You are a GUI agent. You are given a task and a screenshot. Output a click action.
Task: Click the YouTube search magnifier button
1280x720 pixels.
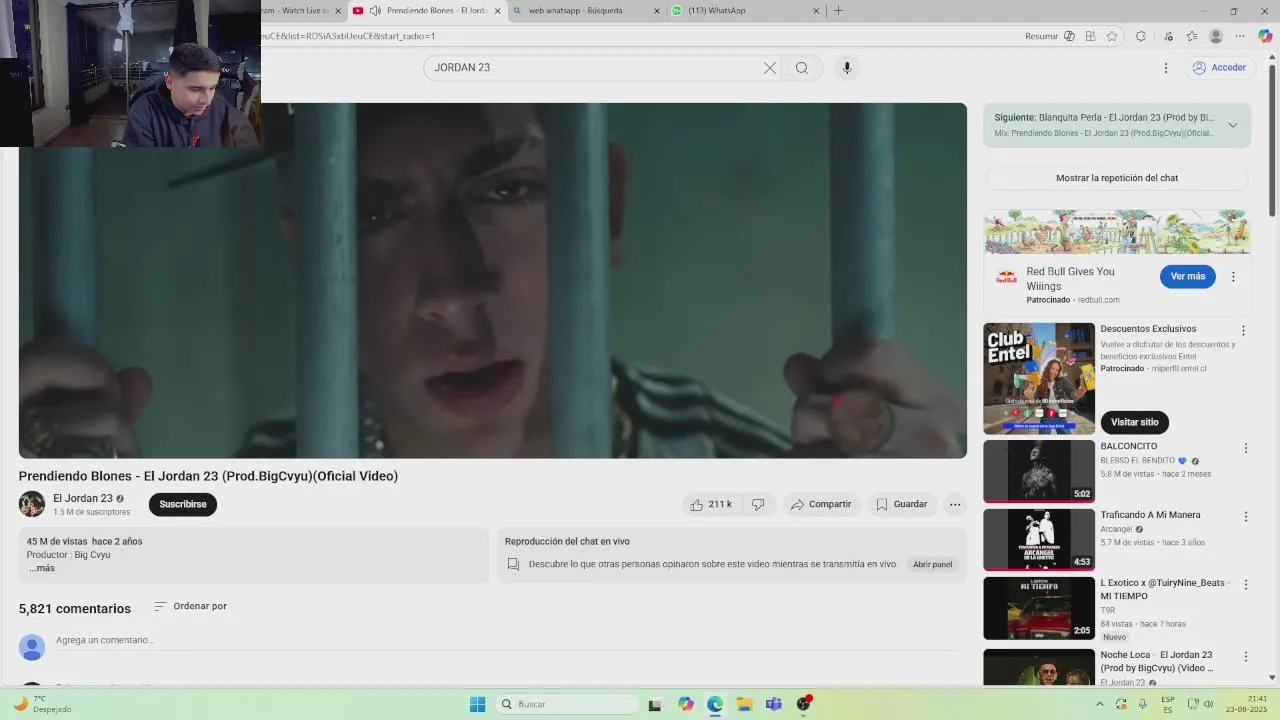802,68
